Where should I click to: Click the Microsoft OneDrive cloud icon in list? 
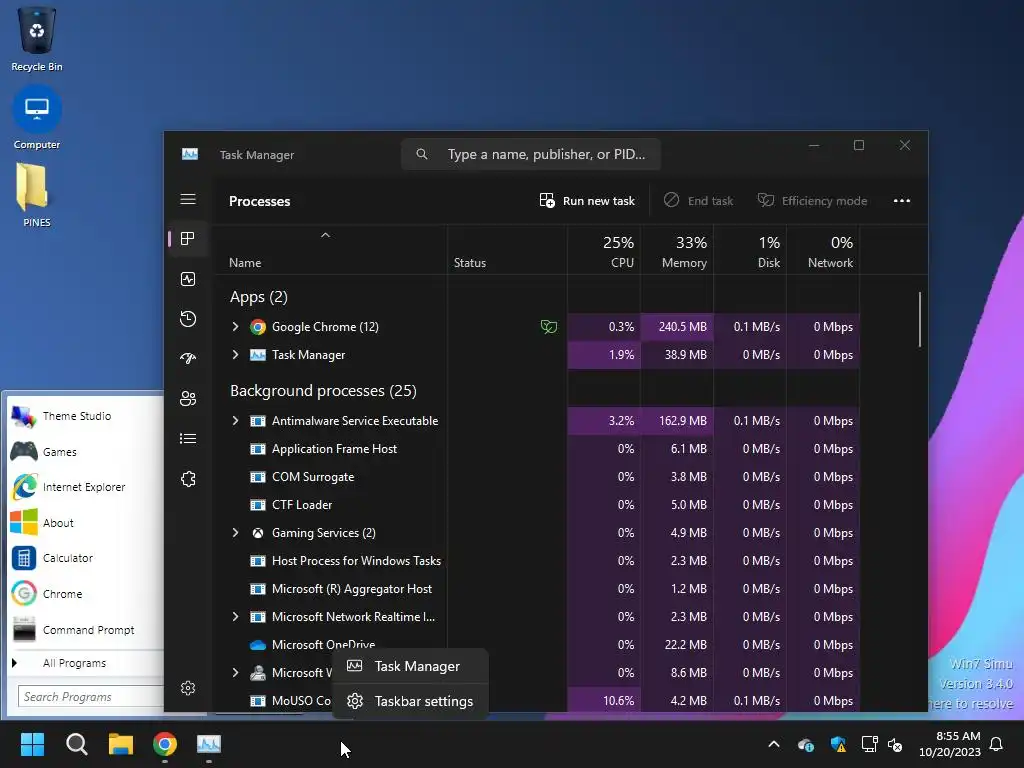click(258, 645)
